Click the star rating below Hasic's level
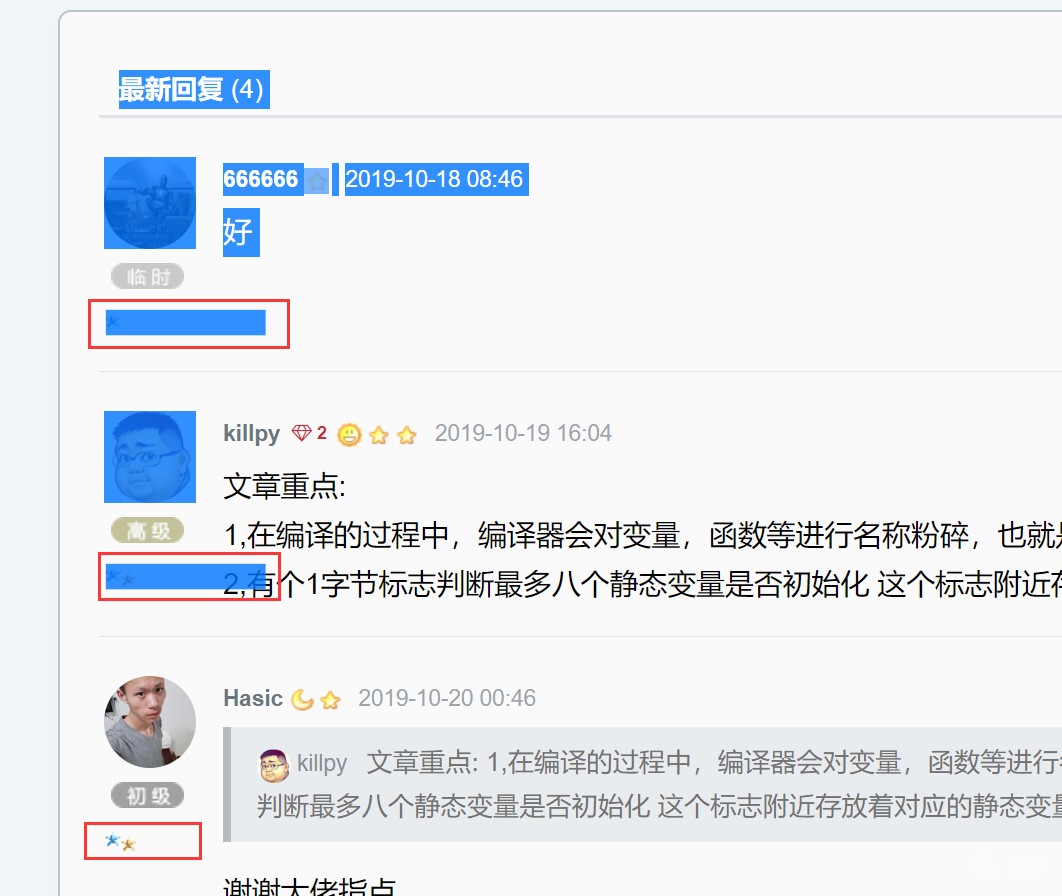The height and width of the screenshot is (896, 1062). tap(121, 842)
